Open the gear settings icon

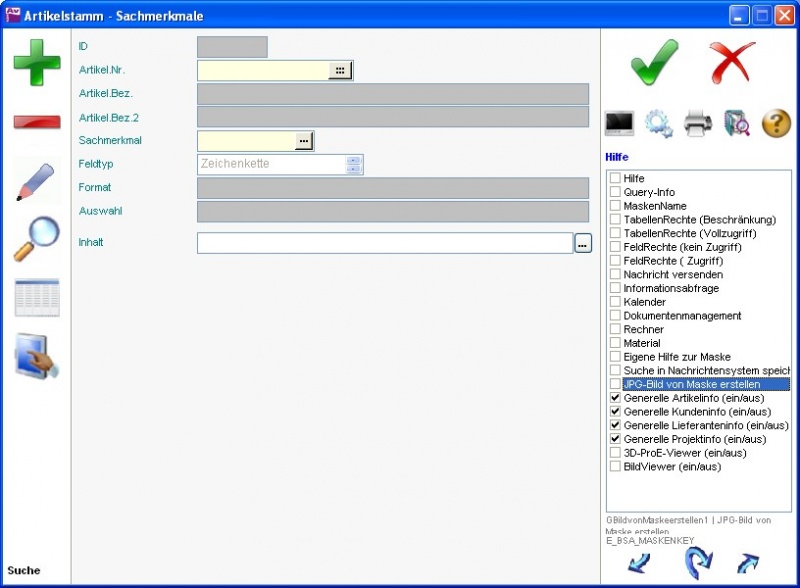point(658,123)
